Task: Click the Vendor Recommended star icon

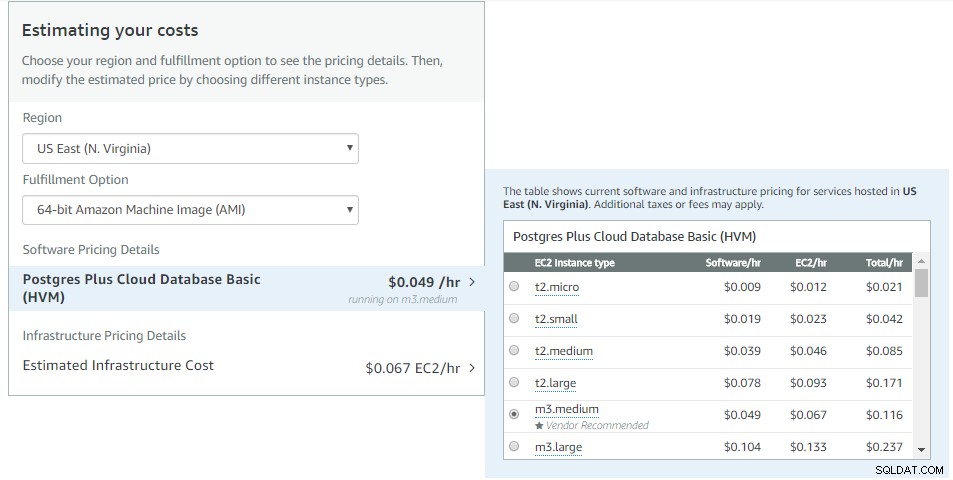Action: click(539, 425)
